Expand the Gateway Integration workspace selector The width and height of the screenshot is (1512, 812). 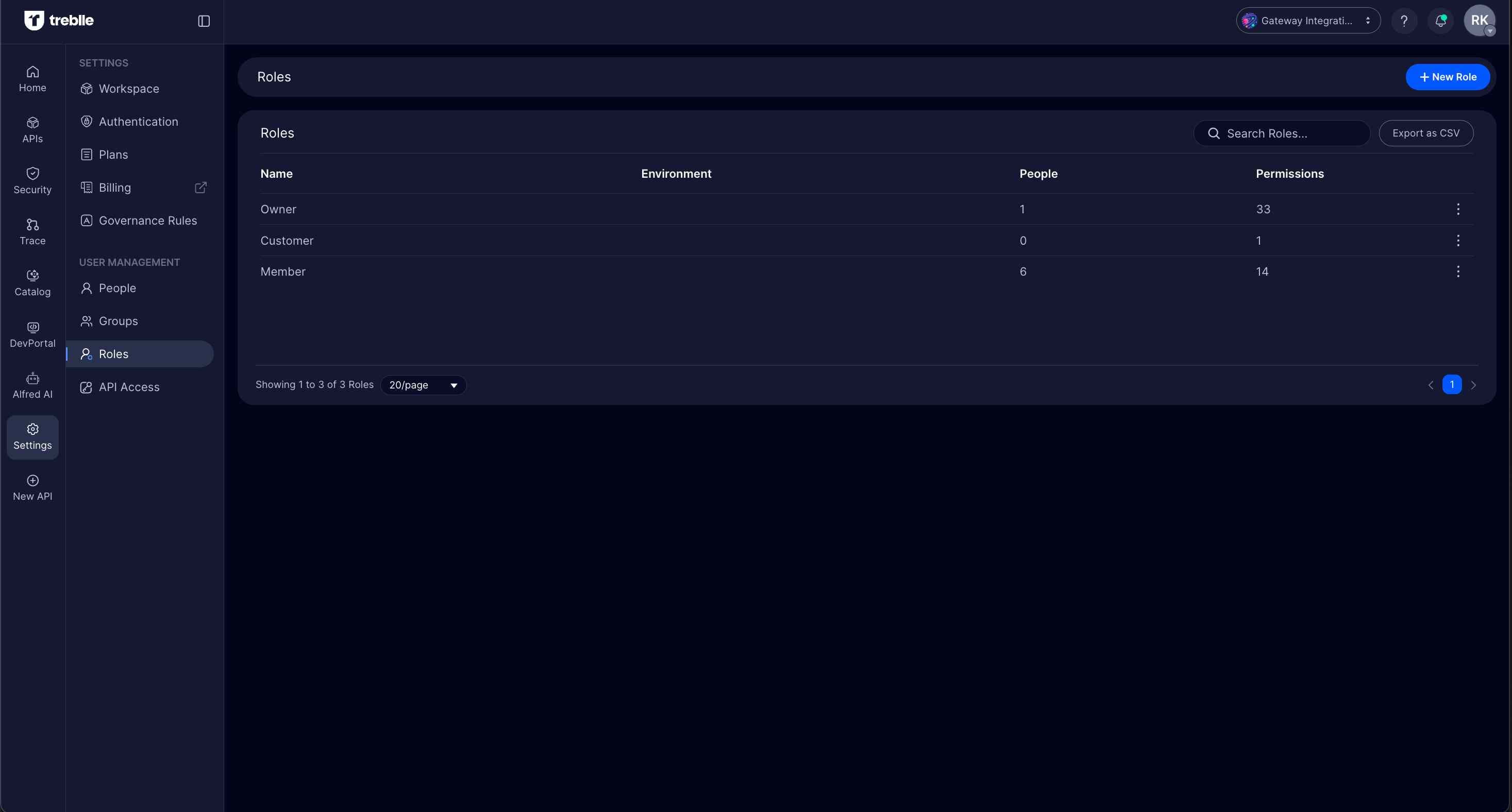coord(1308,21)
